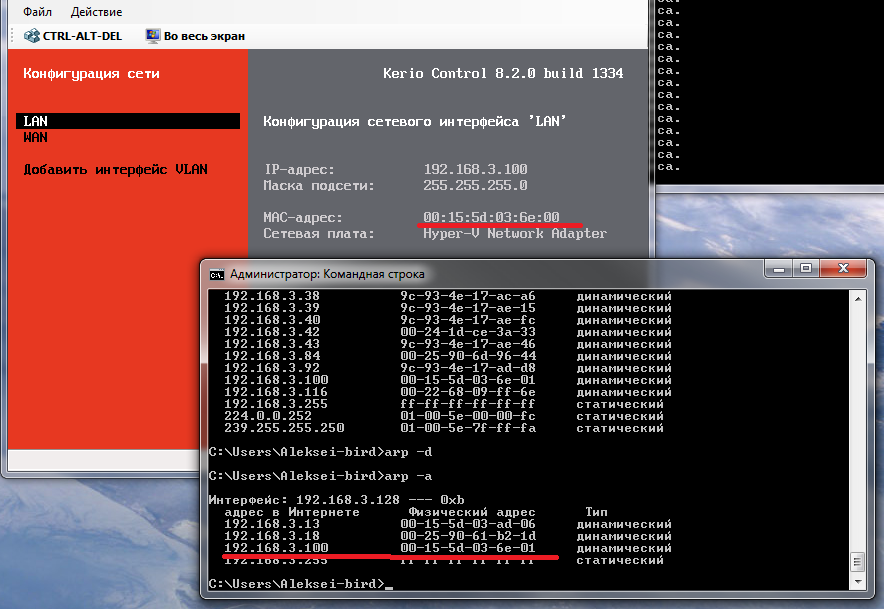The height and width of the screenshot is (609, 884).
Task: Click the Интерфейс: 192.168.3.128 line
Action: (337, 500)
